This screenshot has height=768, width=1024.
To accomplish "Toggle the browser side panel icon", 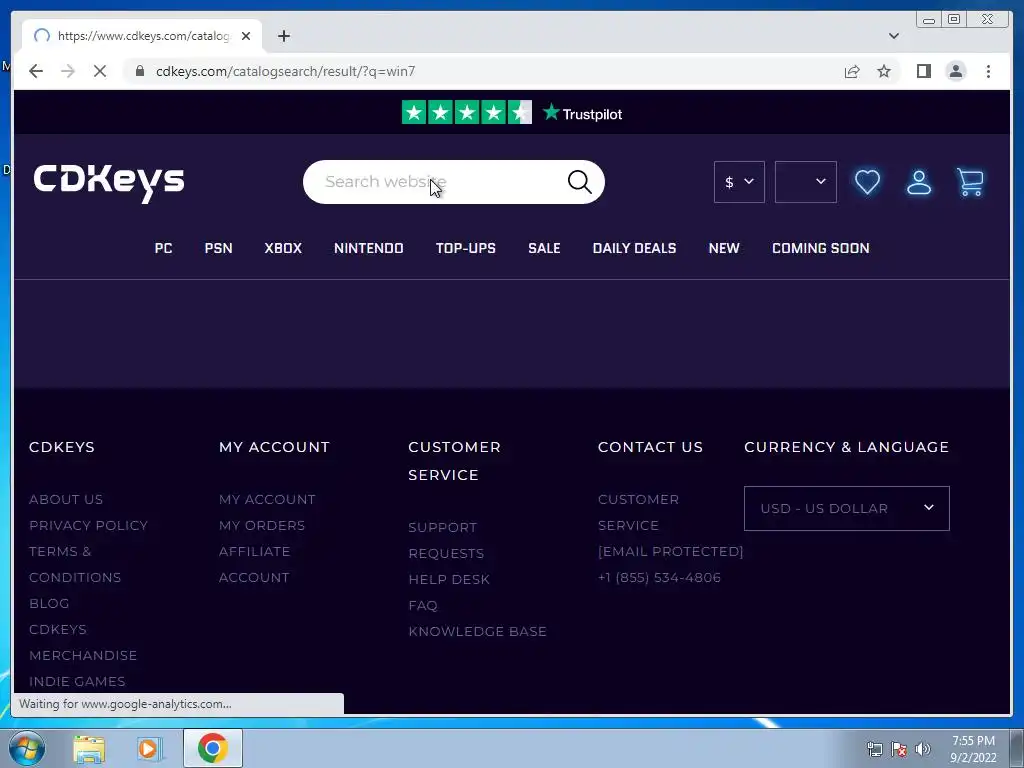I will 923,71.
